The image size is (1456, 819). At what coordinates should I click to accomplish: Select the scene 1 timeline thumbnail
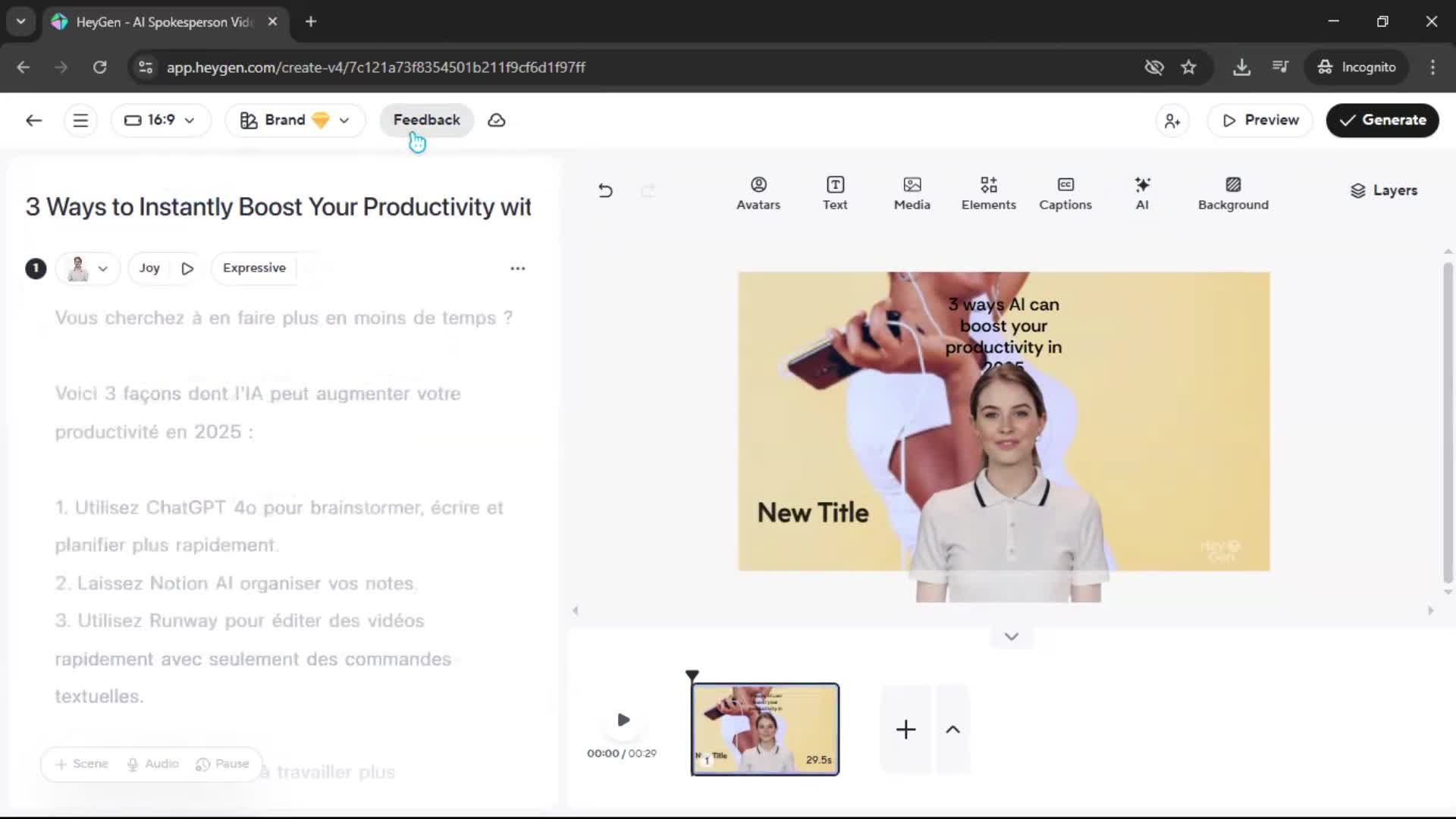(764, 729)
